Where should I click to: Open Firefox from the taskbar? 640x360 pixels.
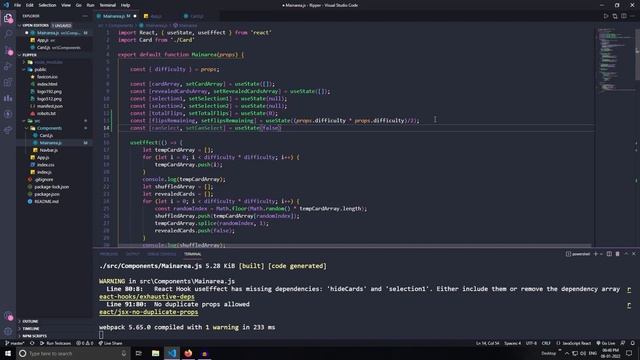click(x=188, y=353)
